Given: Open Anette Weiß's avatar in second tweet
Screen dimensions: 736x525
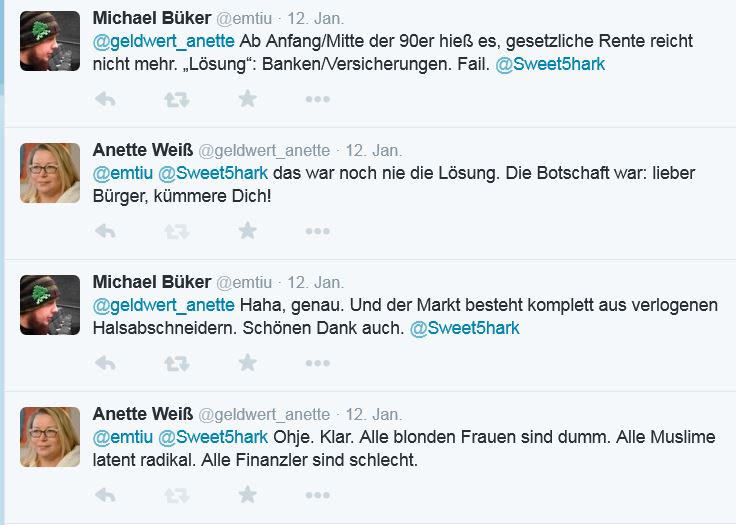Looking at the screenshot, I should click(50, 173).
